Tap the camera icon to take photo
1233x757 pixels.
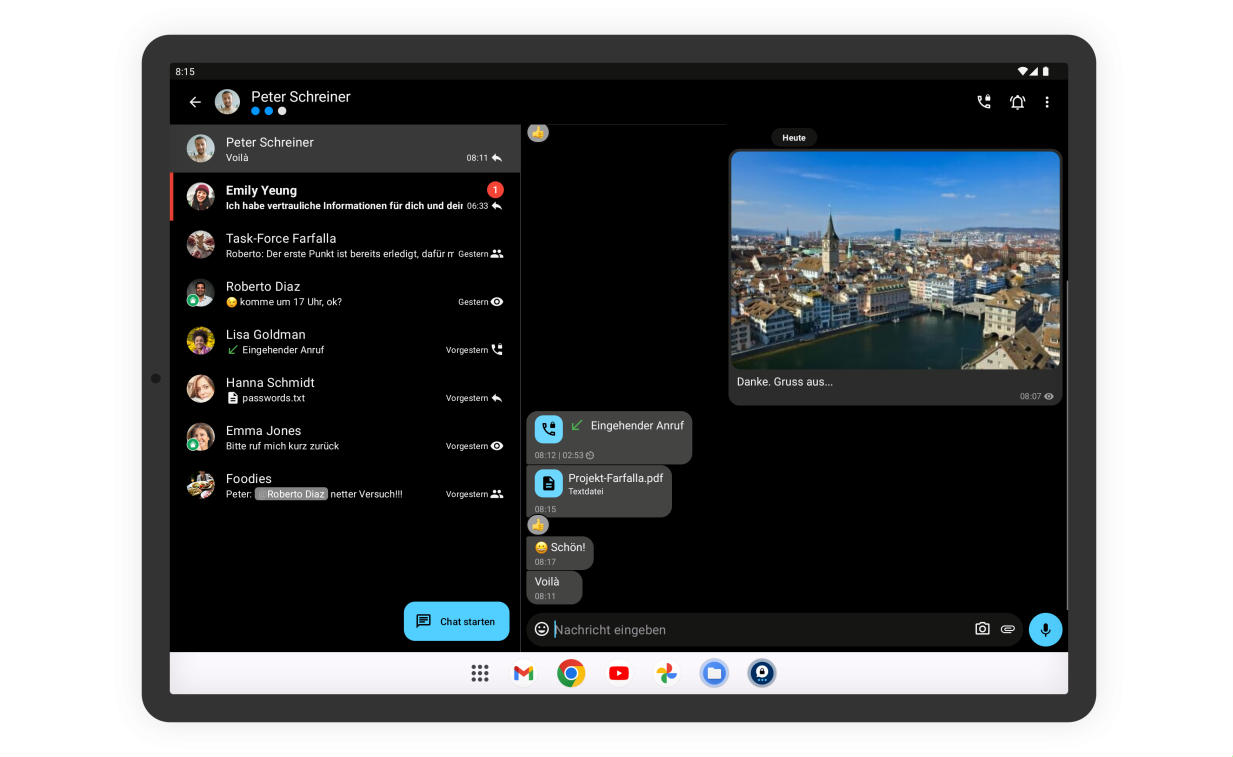[982, 629]
